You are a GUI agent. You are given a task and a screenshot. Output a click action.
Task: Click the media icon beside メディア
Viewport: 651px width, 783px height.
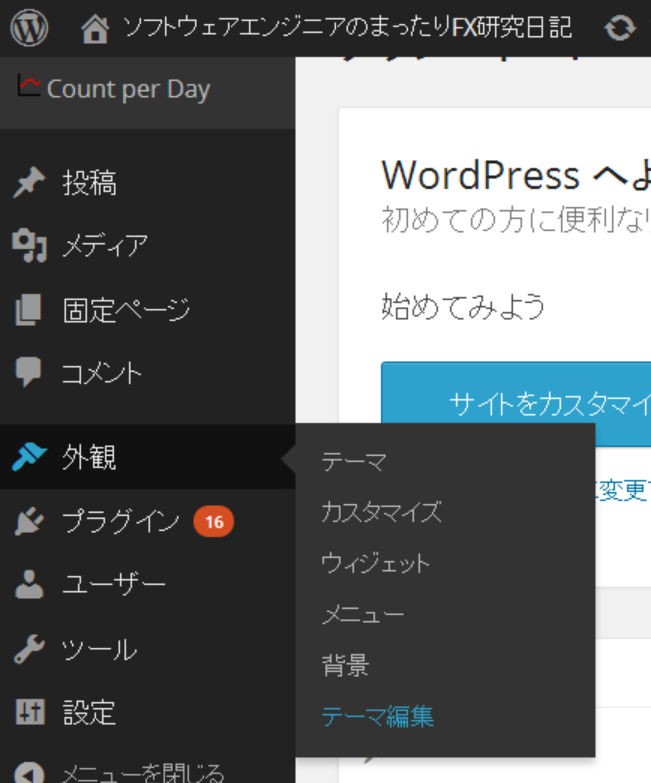[29, 245]
